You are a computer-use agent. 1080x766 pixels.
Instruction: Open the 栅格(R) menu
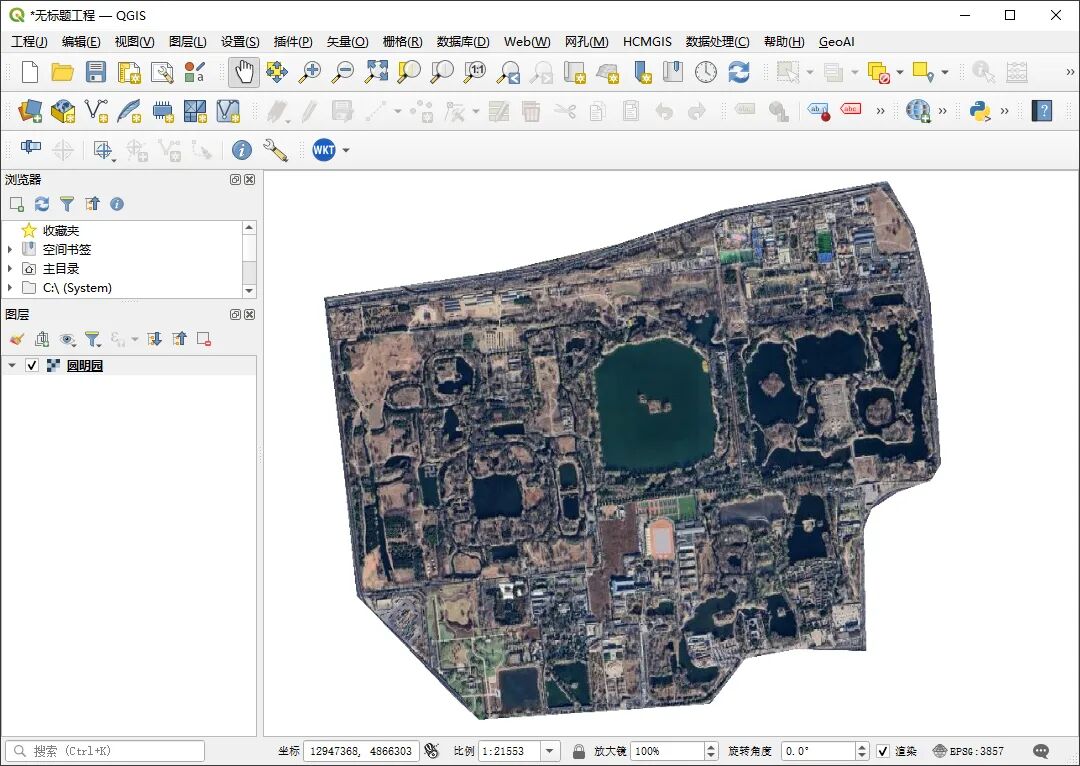[402, 41]
